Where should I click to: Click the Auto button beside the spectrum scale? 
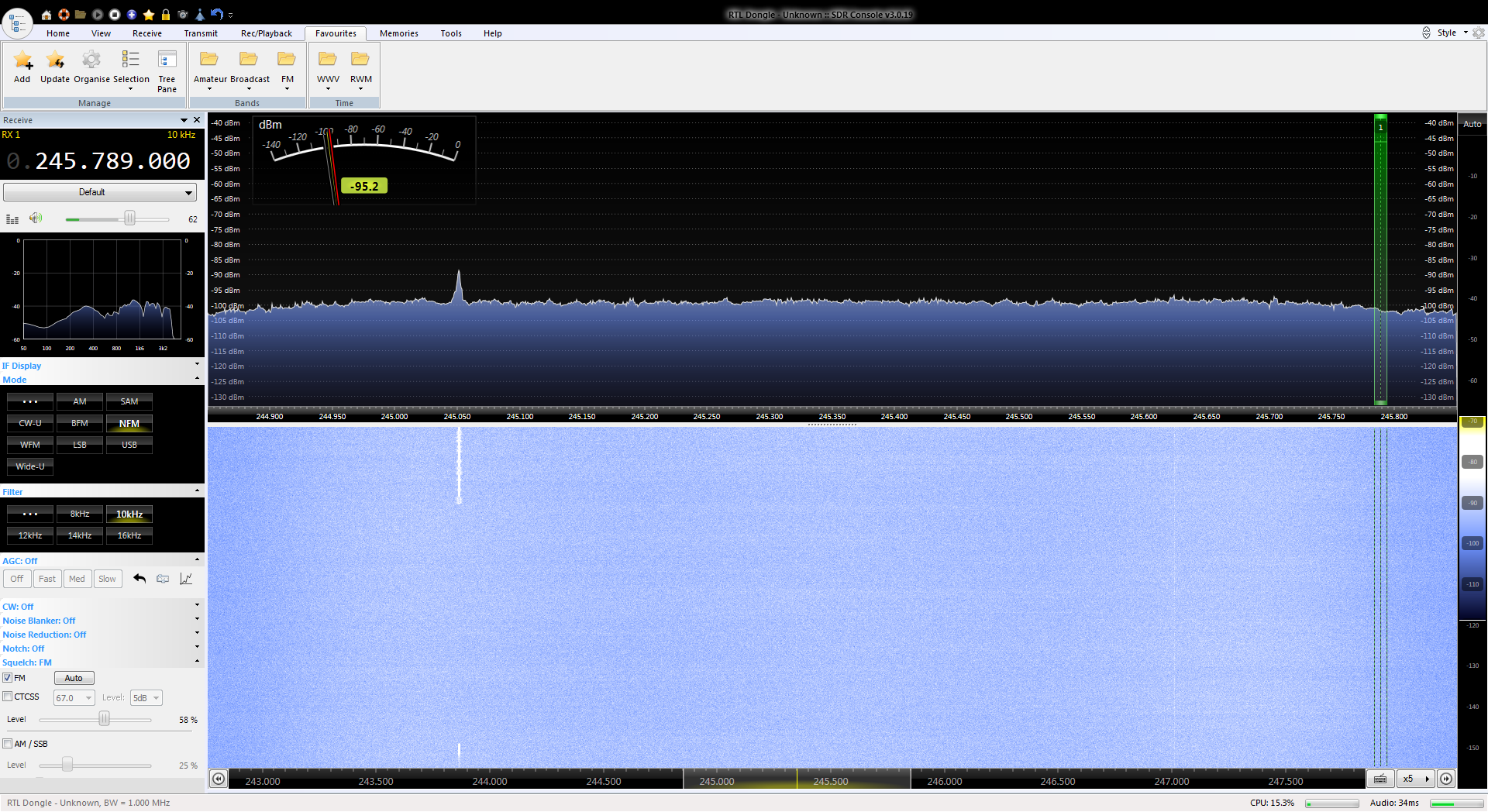(1472, 124)
